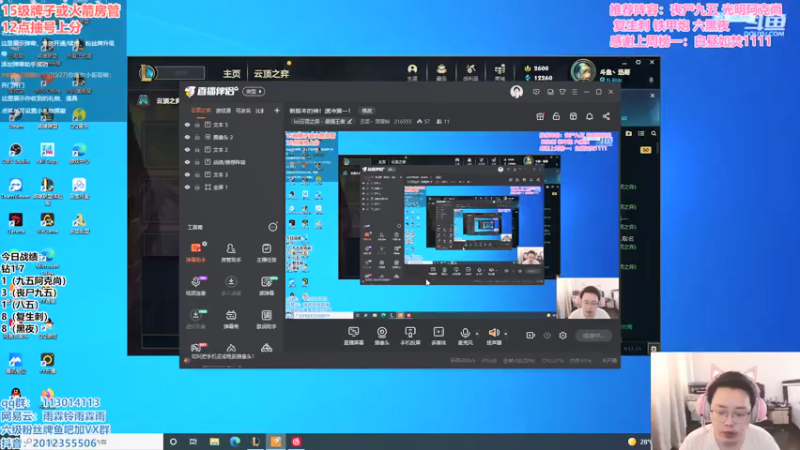Open the gift box icon in top toolbar
Screen dimensions: 800x450
click(540, 116)
